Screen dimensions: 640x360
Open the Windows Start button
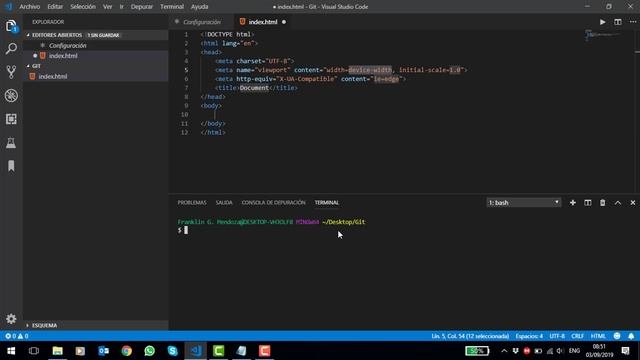tap(11, 351)
